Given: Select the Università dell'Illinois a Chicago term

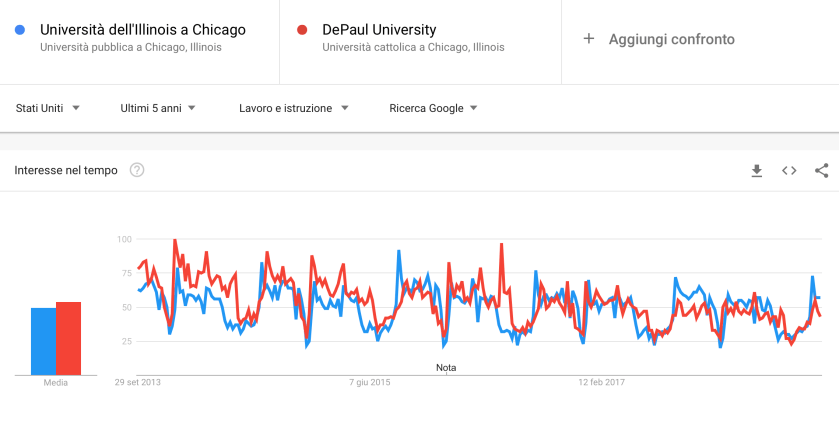Looking at the screenshot, I should point(143,30).
